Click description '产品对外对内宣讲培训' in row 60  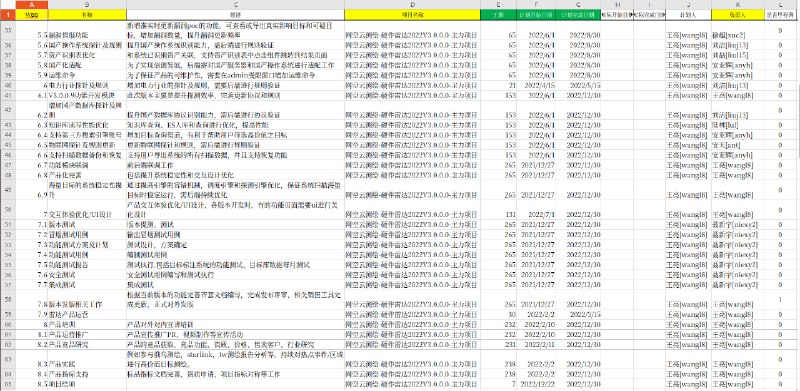coord(235,325)
